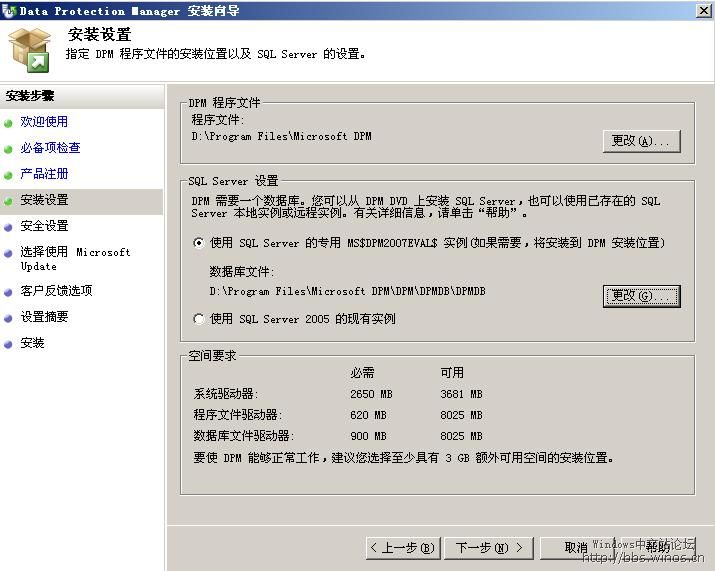
Task: Open the 客户反馈选项 step in sidebar
Action: (56, 291)
